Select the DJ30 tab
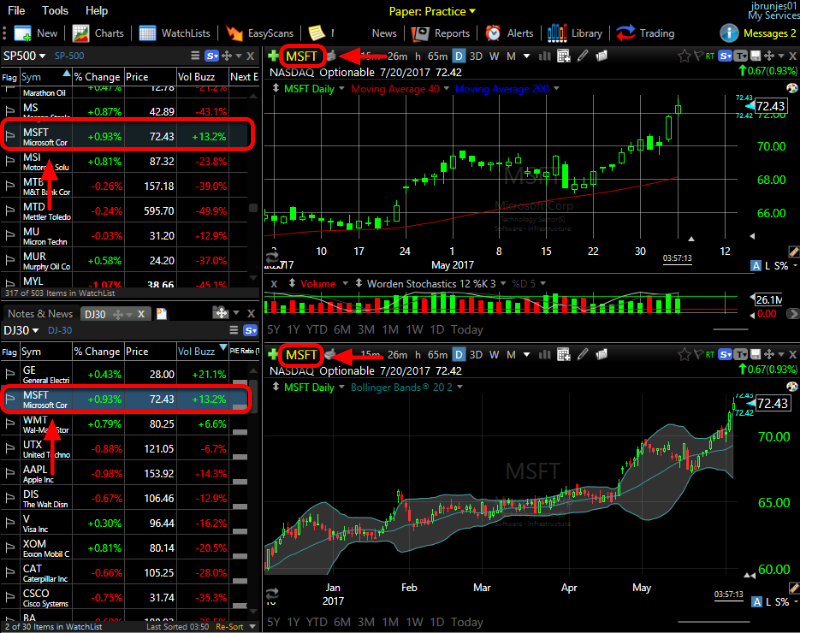836x633 pixels. (95, 314)
